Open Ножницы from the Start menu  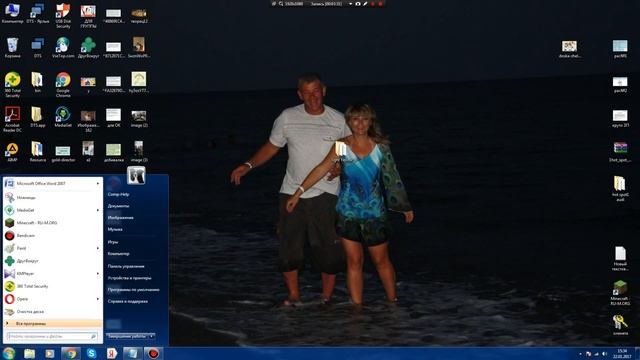point(53,198)
